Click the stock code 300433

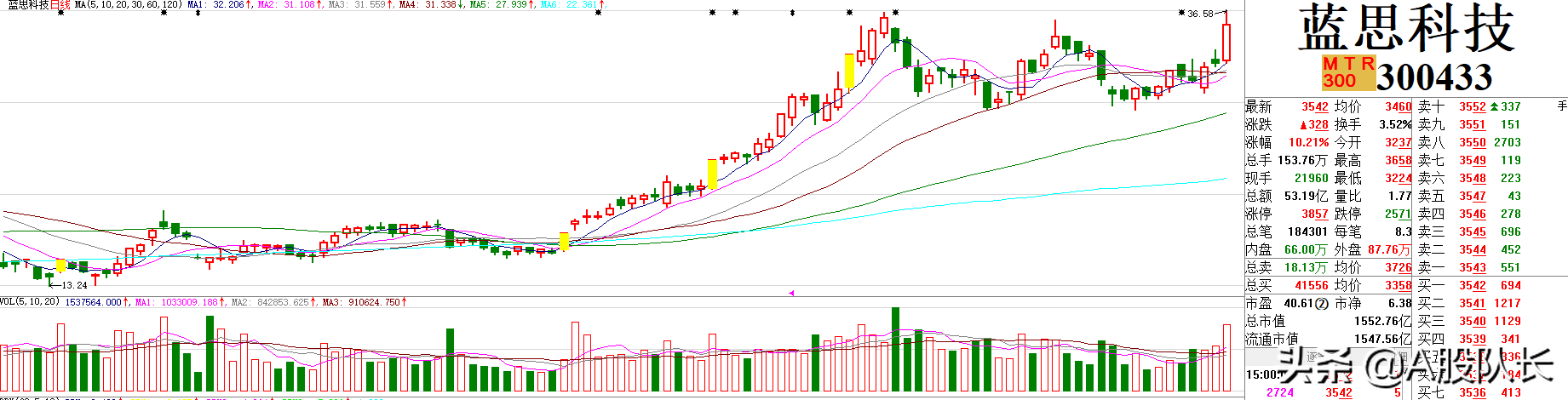[1435, 77]
